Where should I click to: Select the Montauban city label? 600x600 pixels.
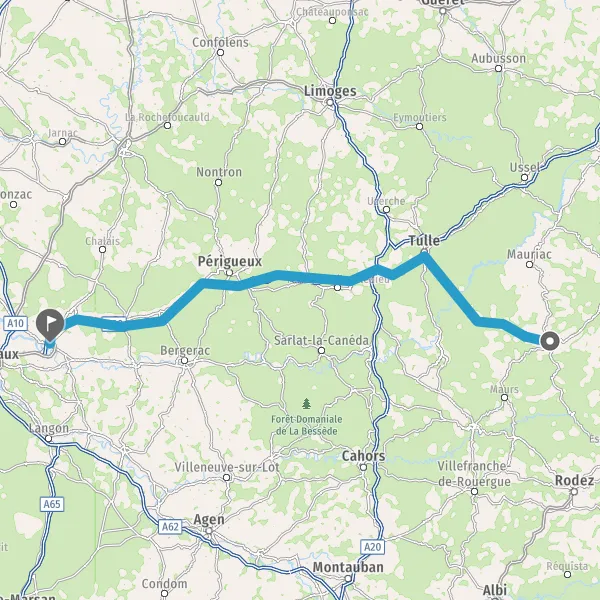pyautogui.click(x=348, y=567)
